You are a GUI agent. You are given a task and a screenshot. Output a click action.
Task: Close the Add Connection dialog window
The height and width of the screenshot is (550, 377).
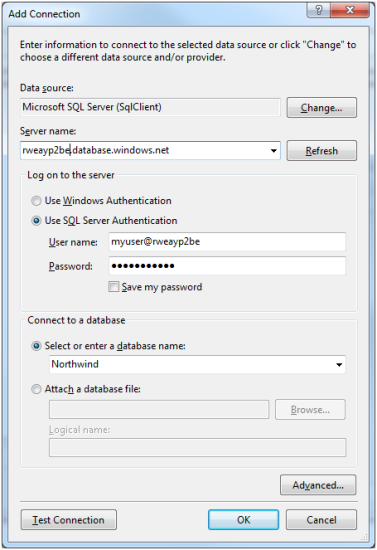click(x=350, y=10)
